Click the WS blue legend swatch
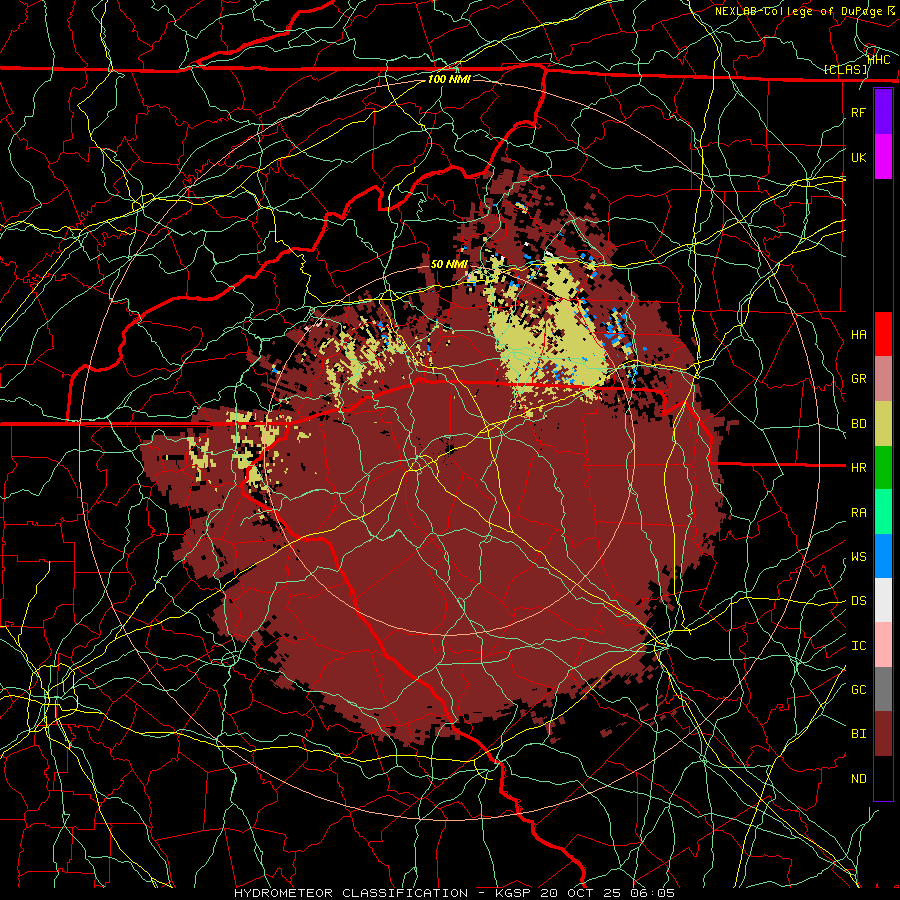The width and height of the screenshot is (900, 900). (x=883, y=556)
